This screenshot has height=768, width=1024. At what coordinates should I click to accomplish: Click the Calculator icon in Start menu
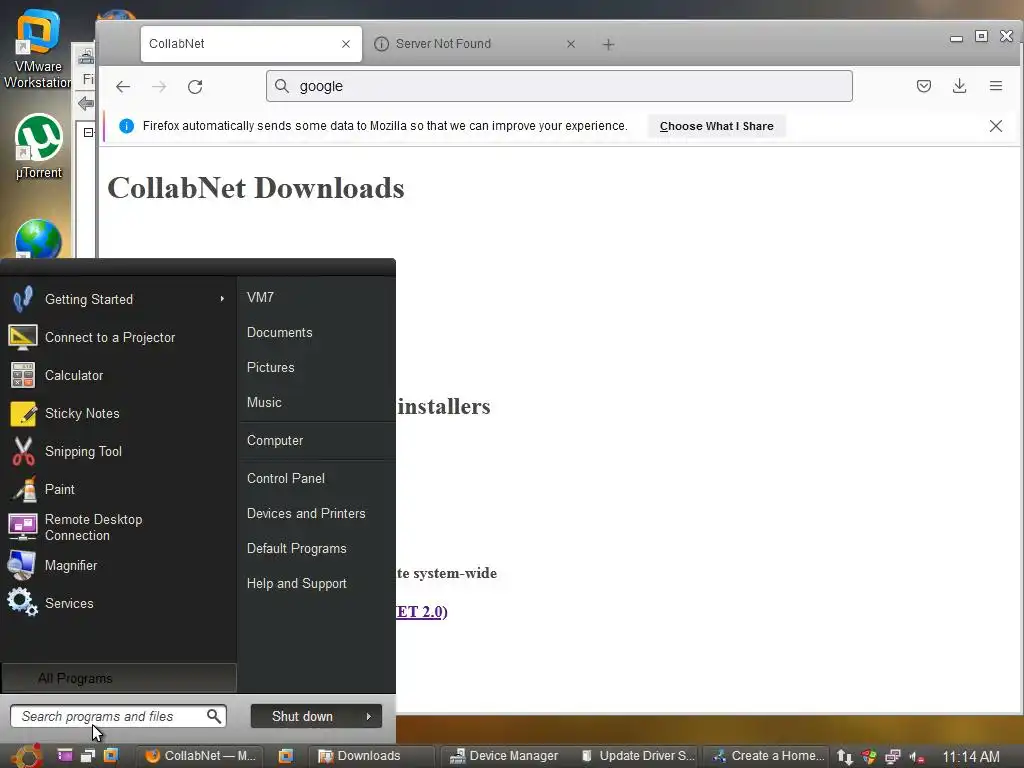click(23, 376)
